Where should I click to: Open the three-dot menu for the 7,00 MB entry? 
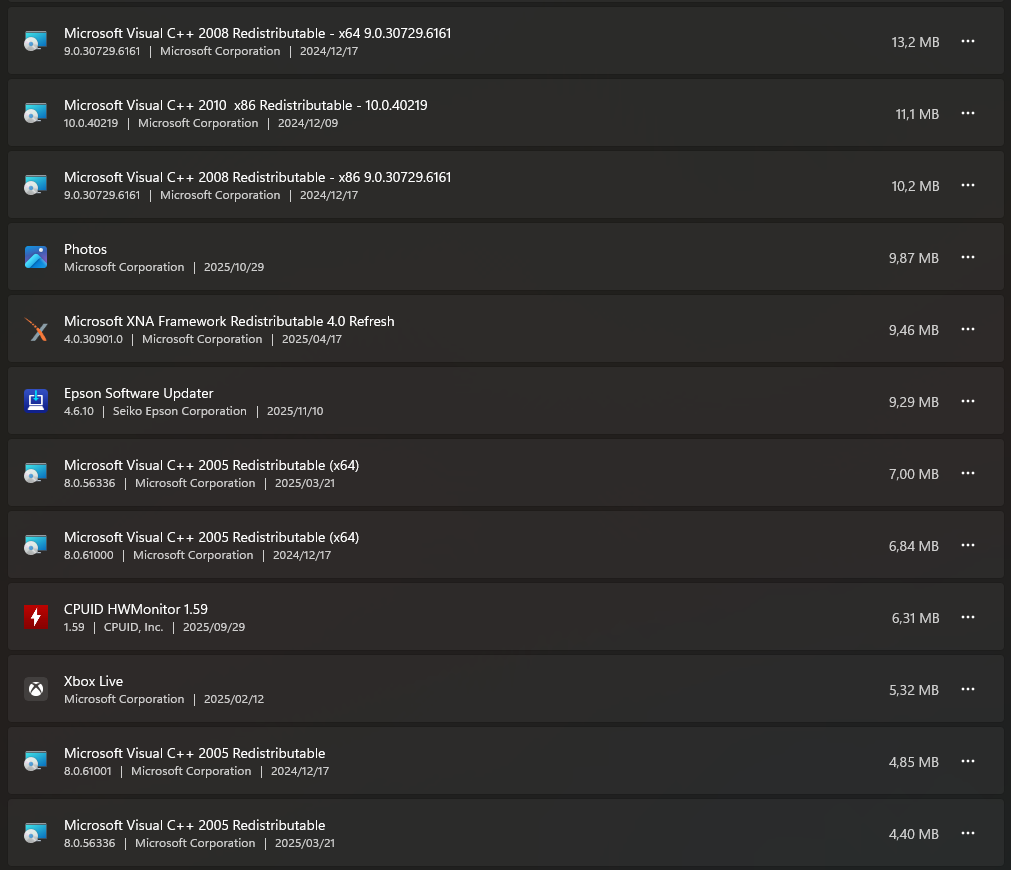967,473
